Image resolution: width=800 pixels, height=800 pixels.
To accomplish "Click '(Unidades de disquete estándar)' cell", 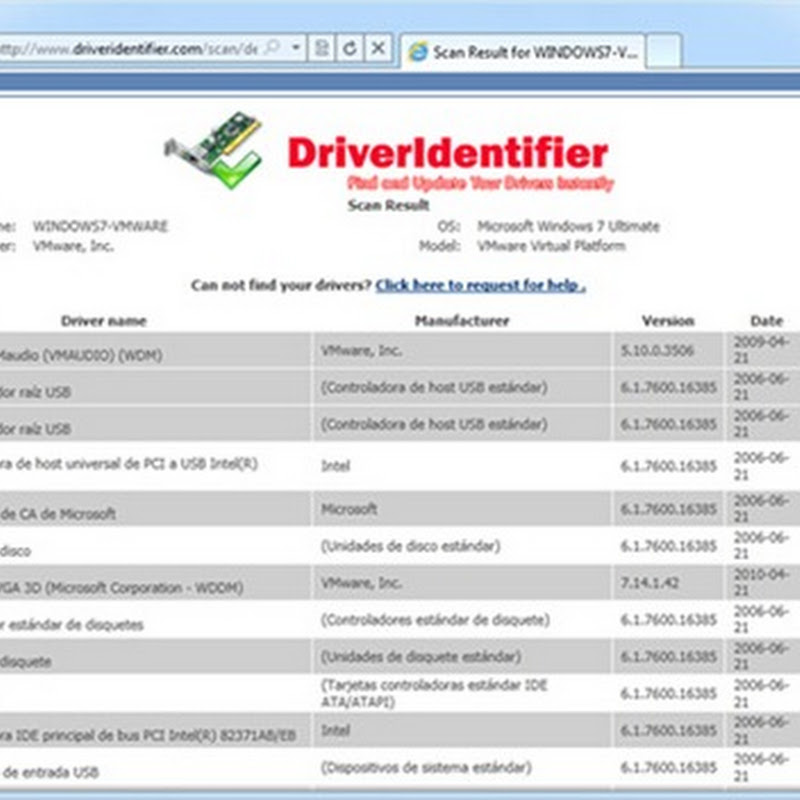I will (x=462, y=657).
